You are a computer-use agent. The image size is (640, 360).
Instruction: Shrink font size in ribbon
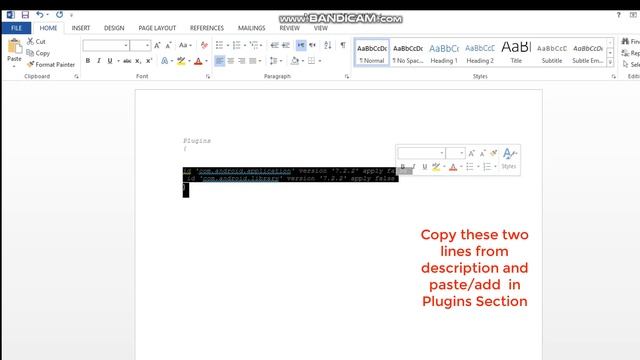pyautogui.click(x=168, y=45)
